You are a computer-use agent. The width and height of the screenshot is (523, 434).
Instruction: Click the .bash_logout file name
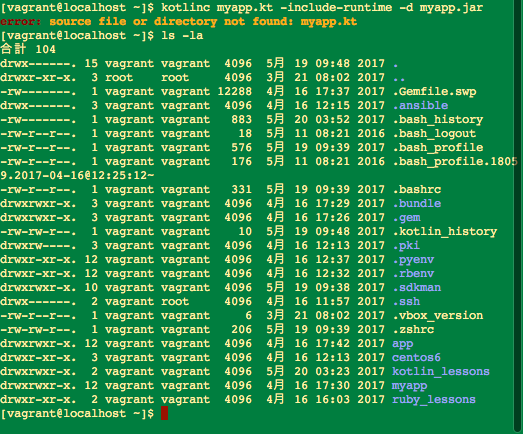tap(434, 133)
